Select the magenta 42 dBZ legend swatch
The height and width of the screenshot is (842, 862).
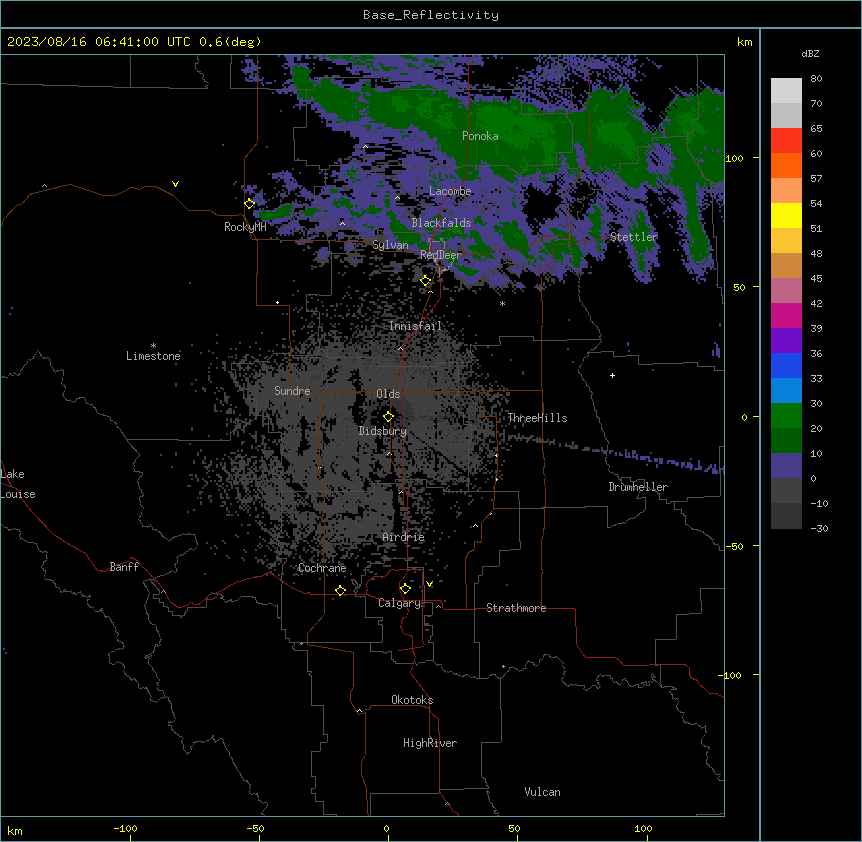point(786,315)
